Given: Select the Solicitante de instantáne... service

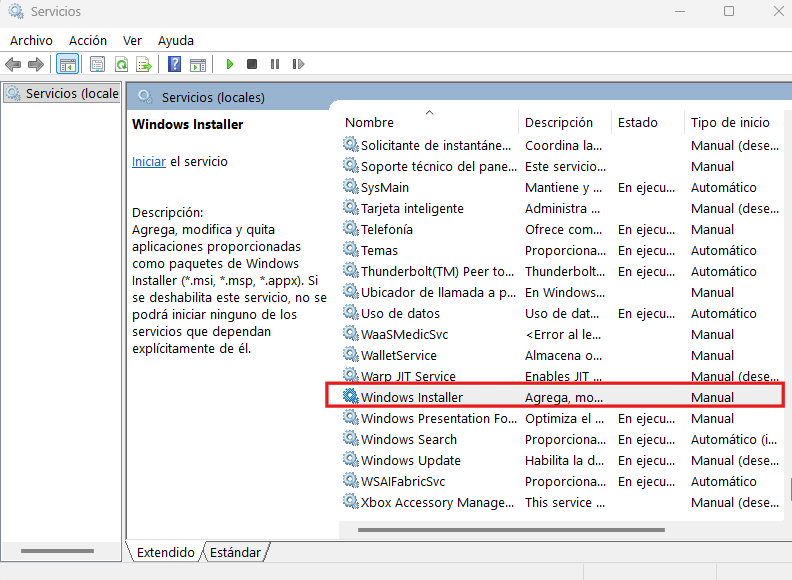Looking at the screenshot, I should (x=435, y=146).
